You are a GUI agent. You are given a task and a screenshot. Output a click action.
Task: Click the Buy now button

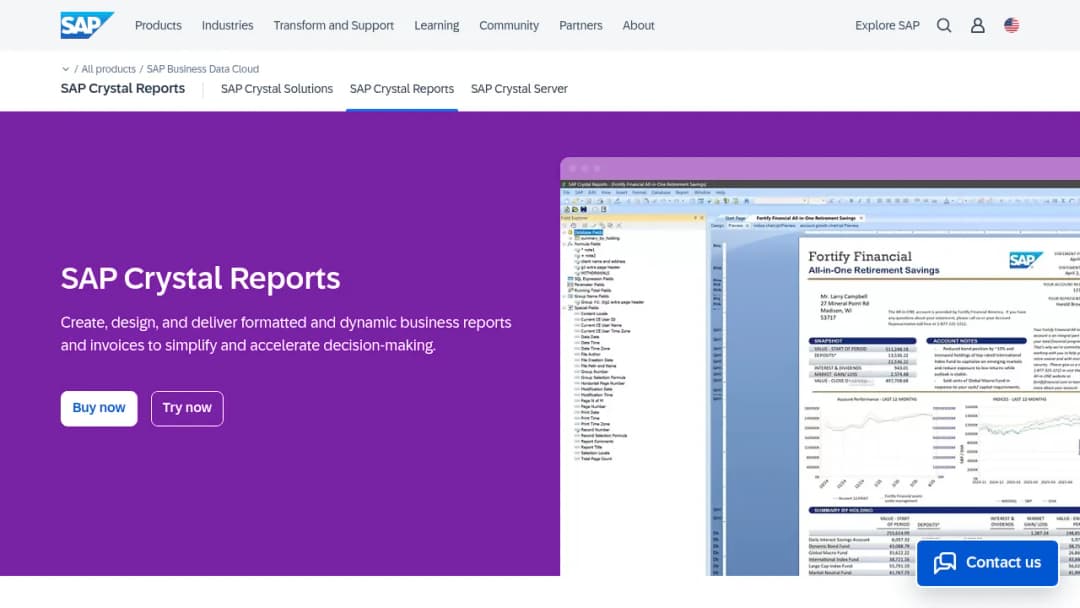click(x=99, y=408)
